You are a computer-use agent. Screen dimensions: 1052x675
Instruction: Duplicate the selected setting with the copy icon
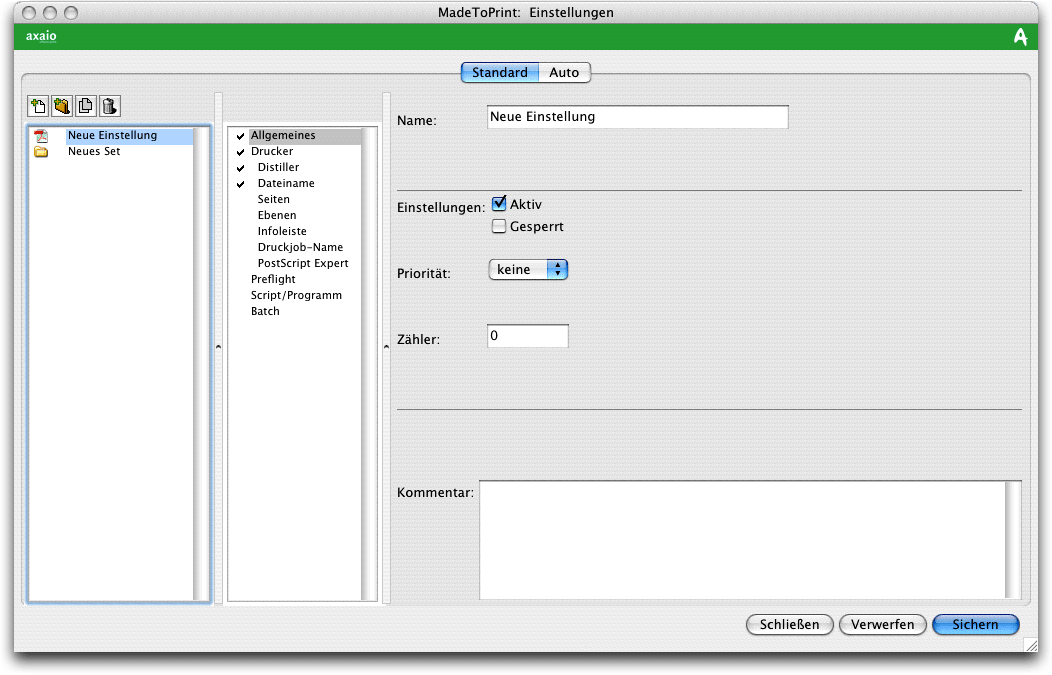click(x=85, y=106)
